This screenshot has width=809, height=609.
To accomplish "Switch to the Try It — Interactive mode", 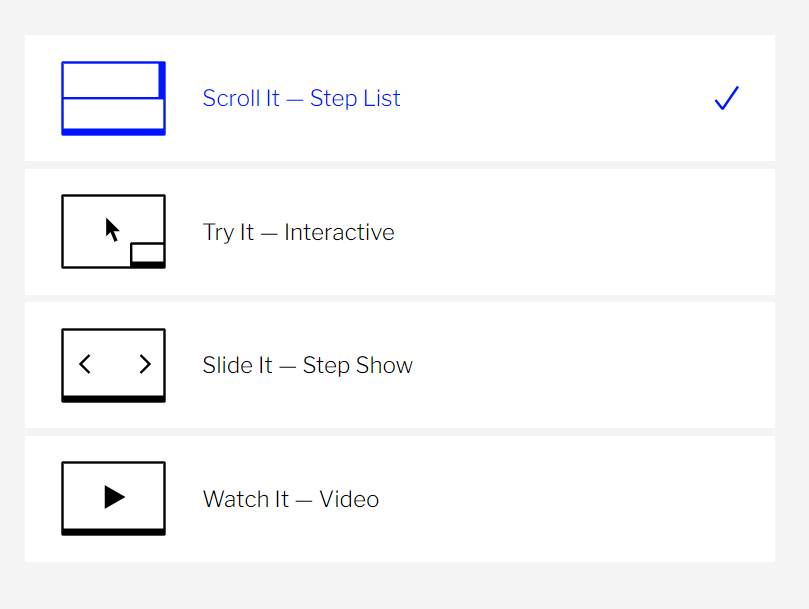I will click(x=400, y=231).
